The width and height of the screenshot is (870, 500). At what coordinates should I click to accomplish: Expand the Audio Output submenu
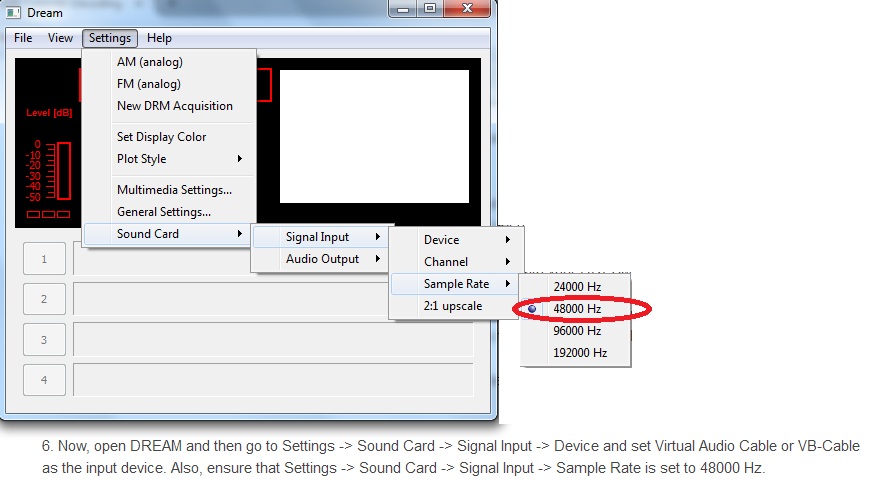[322, 259]
